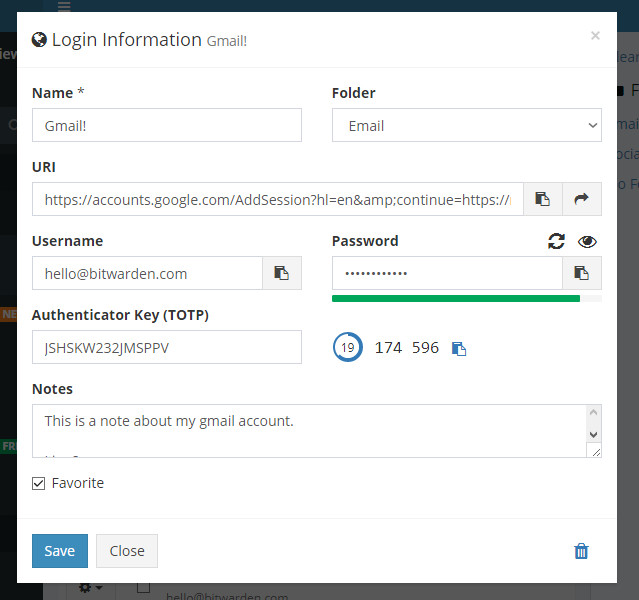Screen dimensions: 639x600
Task: Copy the TOTP verification code
Action: point(459,348)
